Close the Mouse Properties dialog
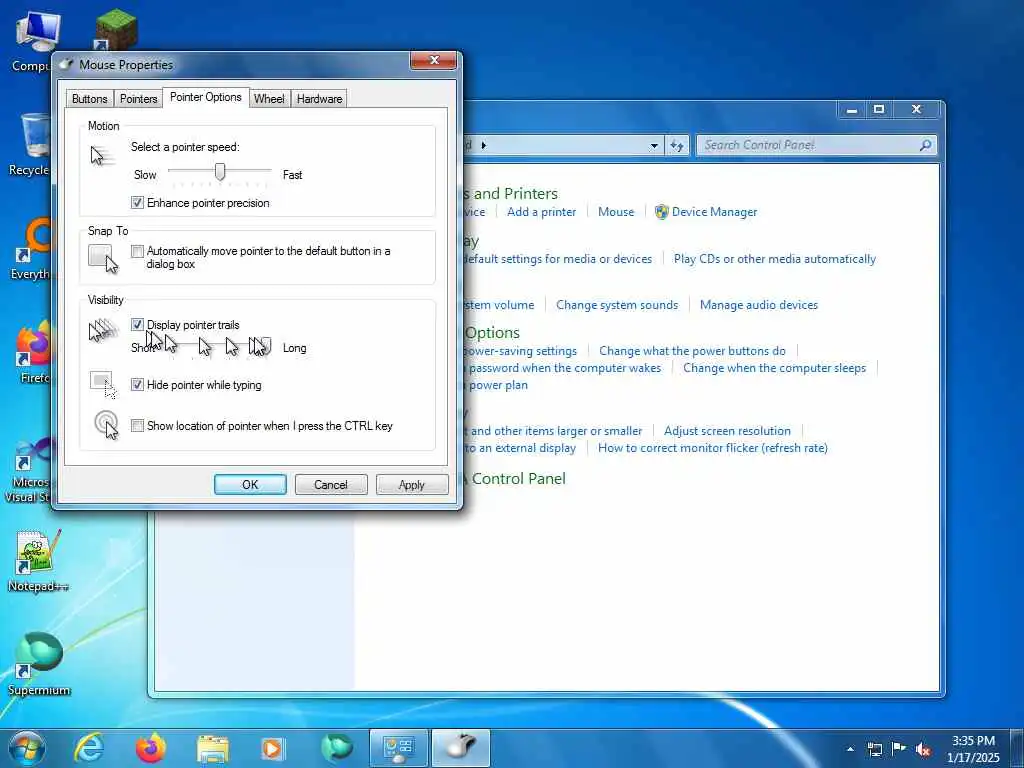 434,60
